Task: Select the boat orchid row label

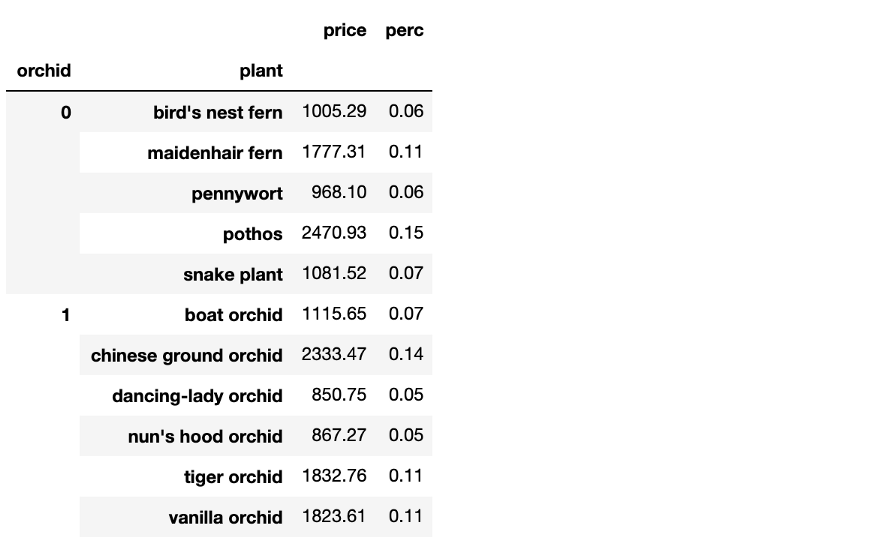Action: click(233, 315)
